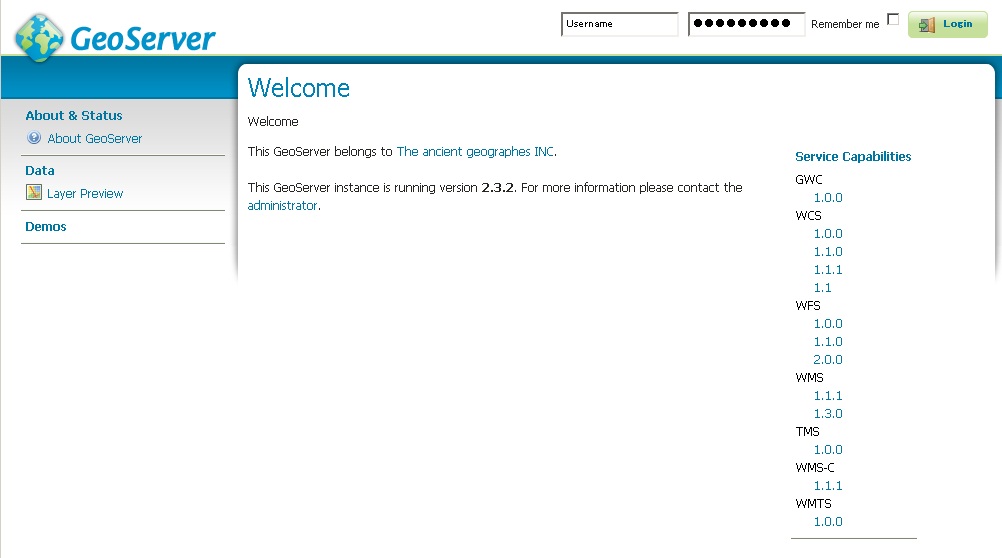The height and width of the screenshot is (558, 1002).
Task: Open WFS 2.0.0 capabilities link
Action: coord(828,360)
